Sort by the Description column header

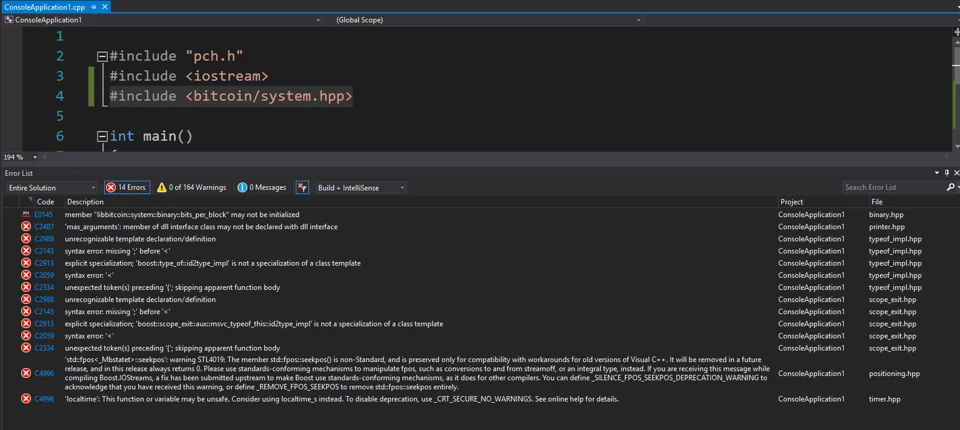click(x=85, y=202)
